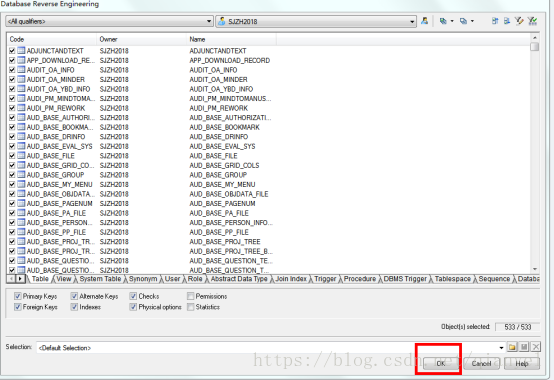Click the list scrollbar up arrow
554x380 pixels.
535,37
